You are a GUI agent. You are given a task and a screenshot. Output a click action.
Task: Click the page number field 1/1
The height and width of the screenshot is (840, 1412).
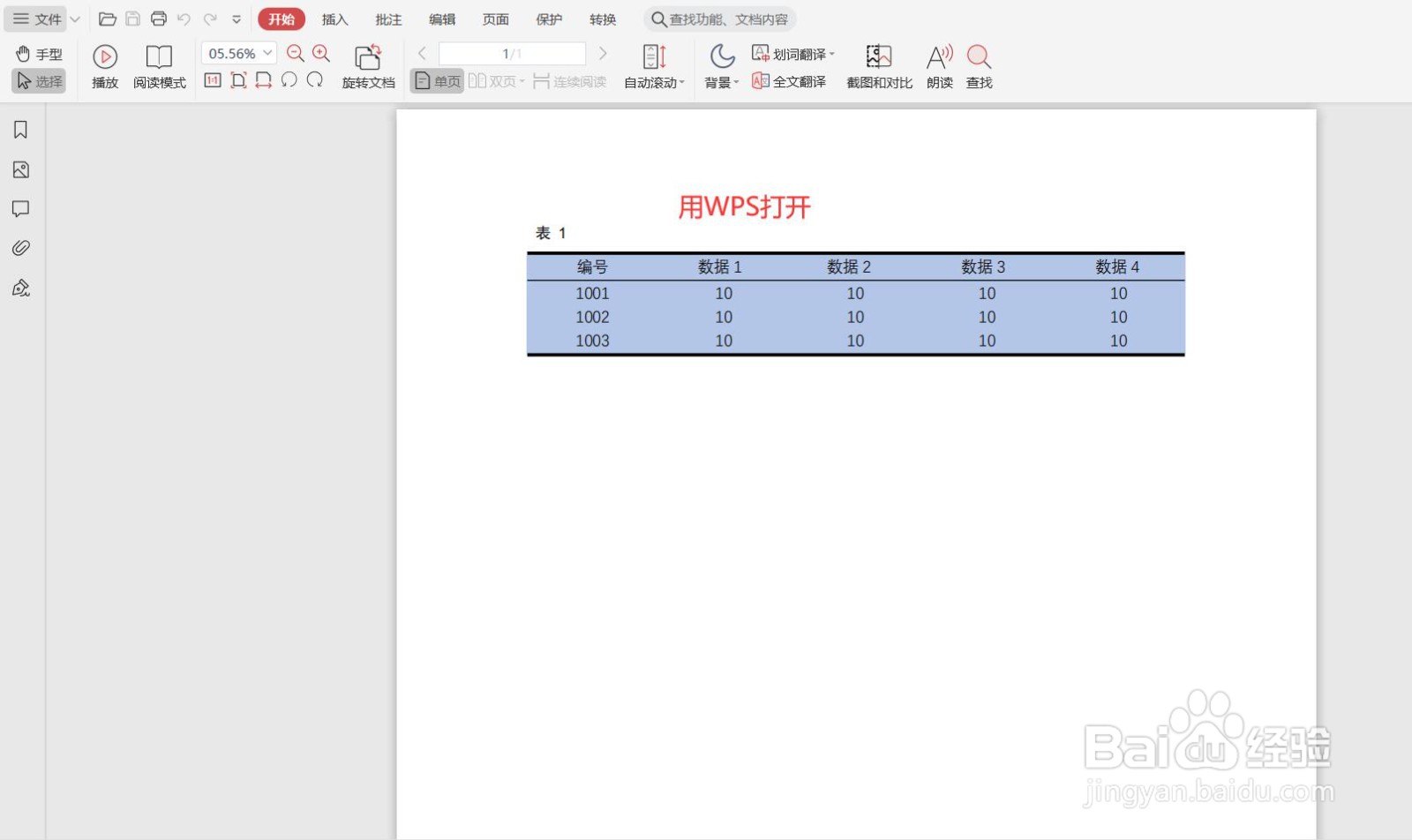pyautogui.click(x=512, y=54)
